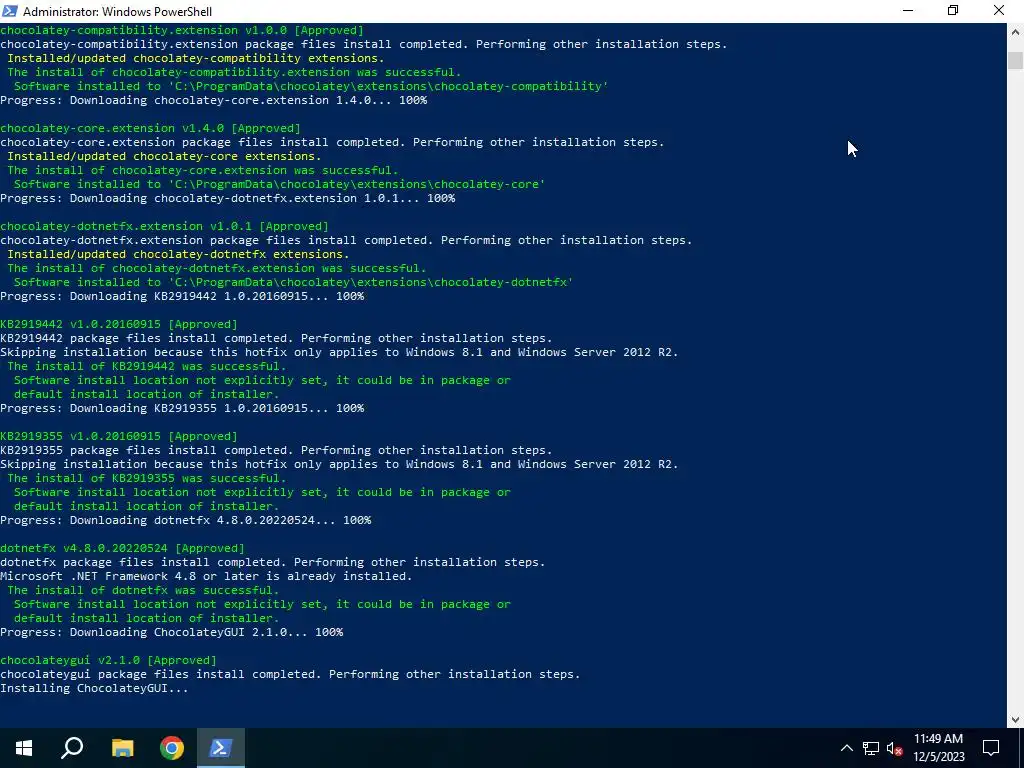Viewport: 1024px width, 768px height.
Task: Click the scrollbar down arrow
Action: pos(1015,719)
